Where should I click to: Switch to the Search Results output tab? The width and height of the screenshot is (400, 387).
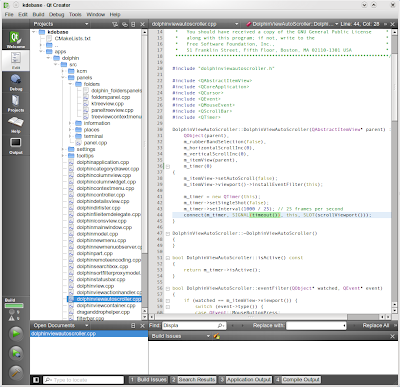pos(193,380)
